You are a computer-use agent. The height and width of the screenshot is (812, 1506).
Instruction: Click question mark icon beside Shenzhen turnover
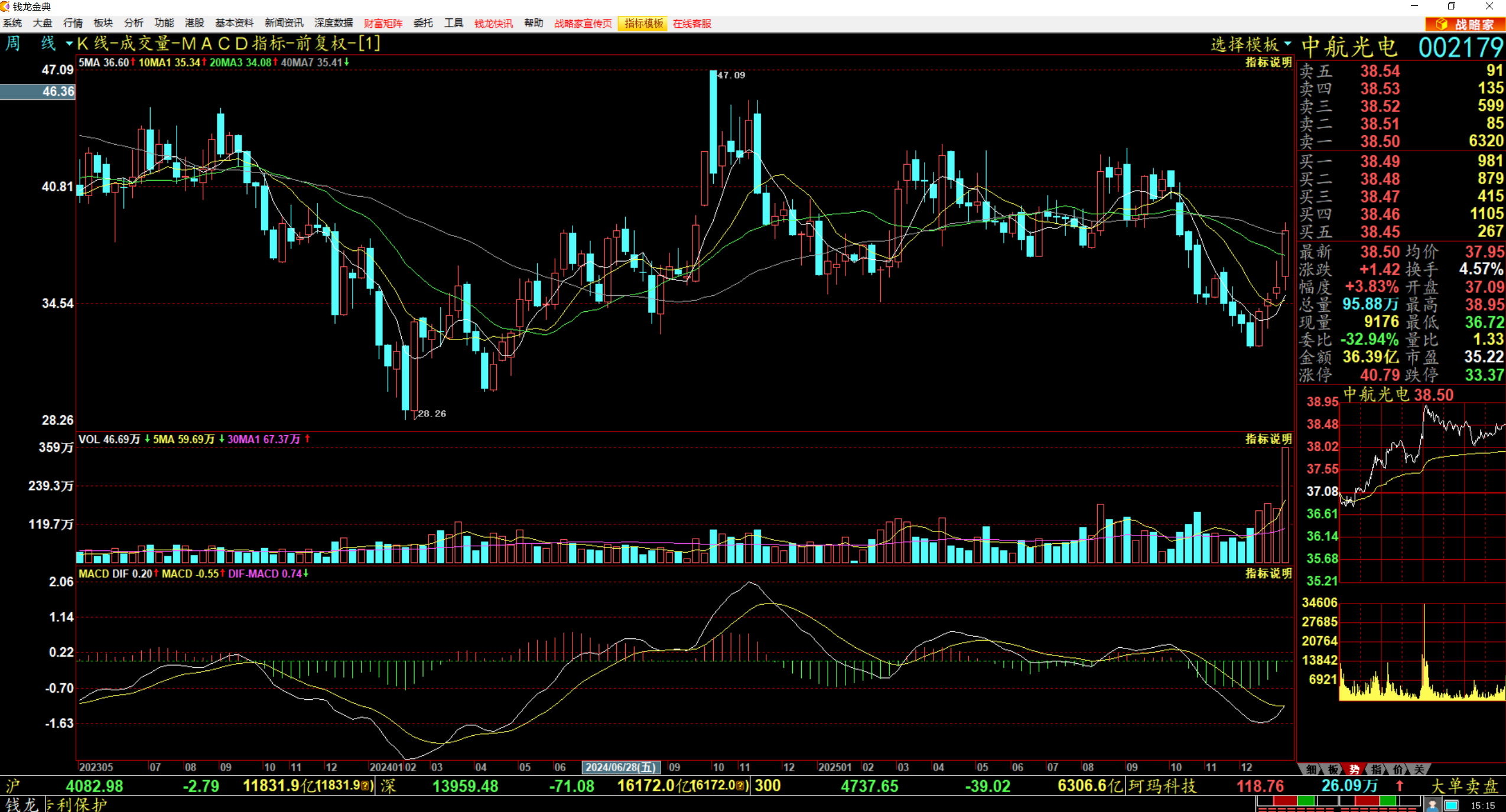[x=739, y=785]
